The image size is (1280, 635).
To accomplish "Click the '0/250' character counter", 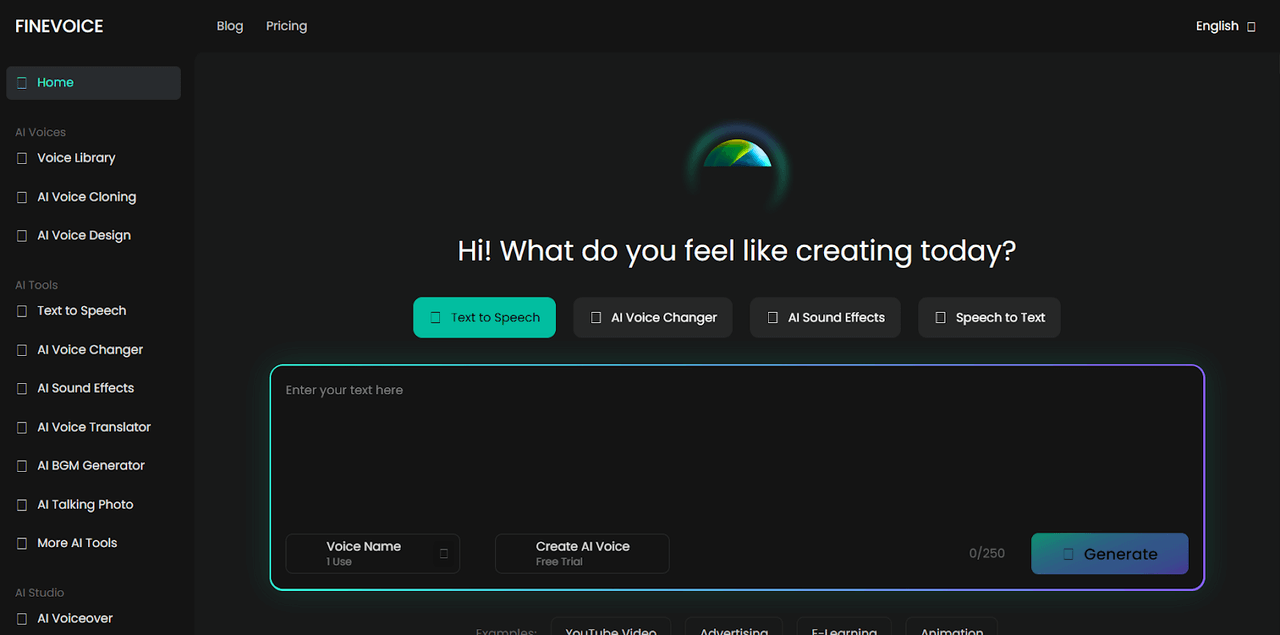I will (987, 553).
